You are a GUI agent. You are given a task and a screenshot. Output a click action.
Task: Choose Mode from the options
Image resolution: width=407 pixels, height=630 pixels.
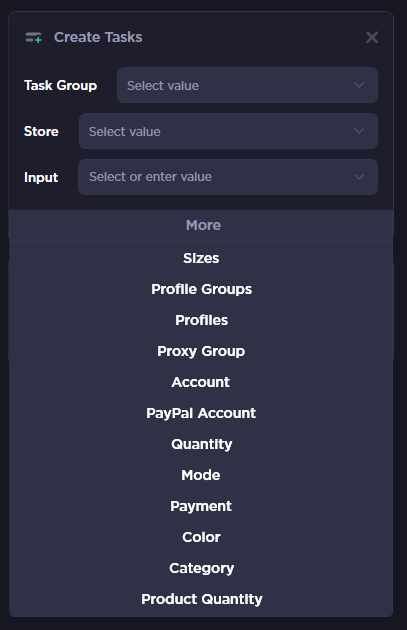tap(201, 475)
